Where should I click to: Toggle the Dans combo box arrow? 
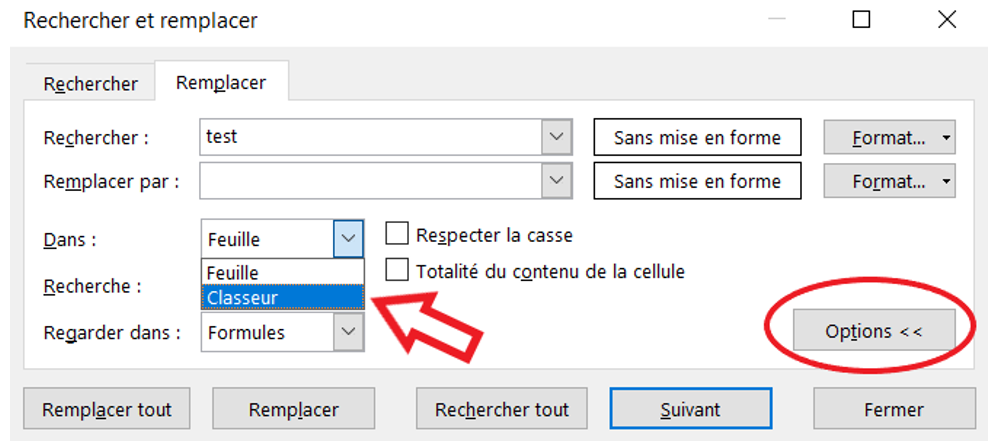click(x=348, y=239)
